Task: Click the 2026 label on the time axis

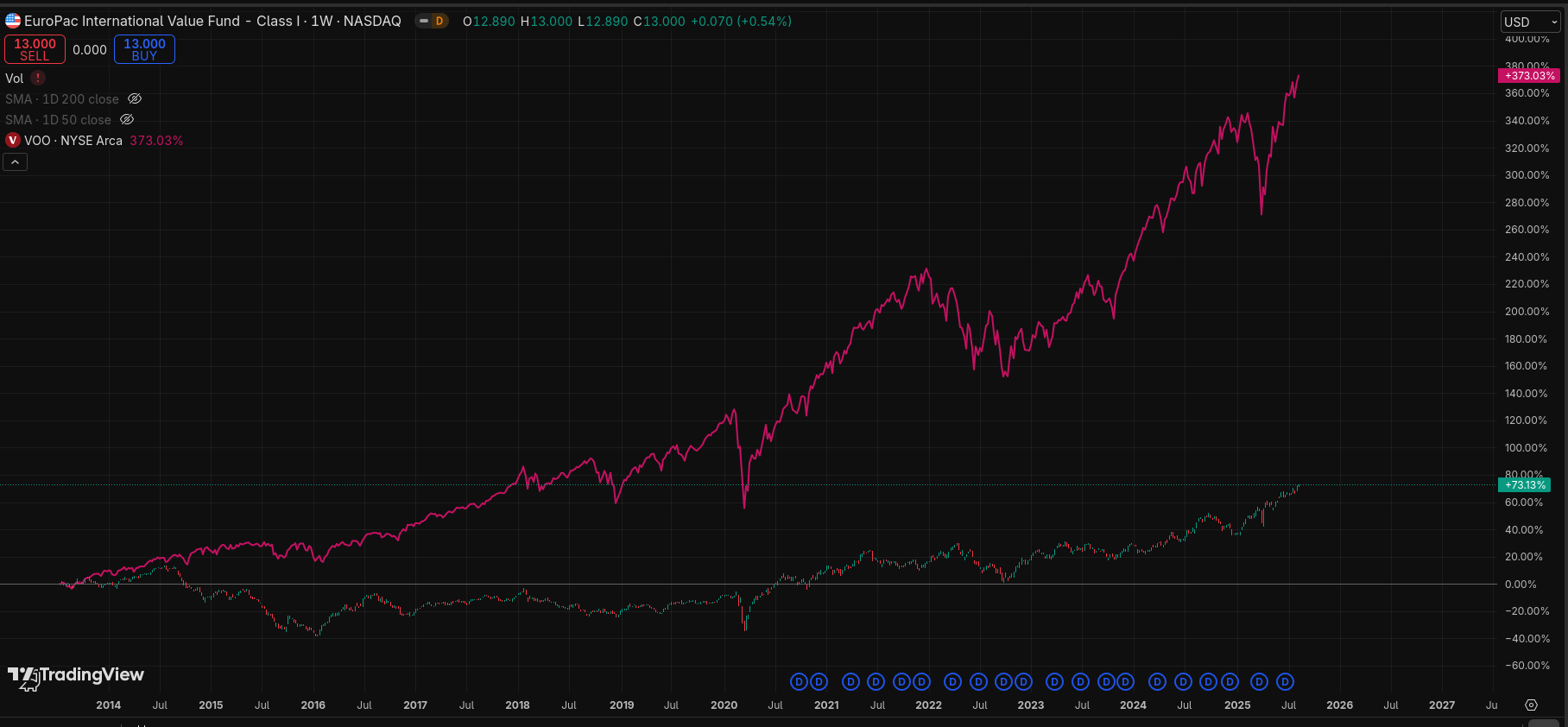Action: tap(1340, 705)
